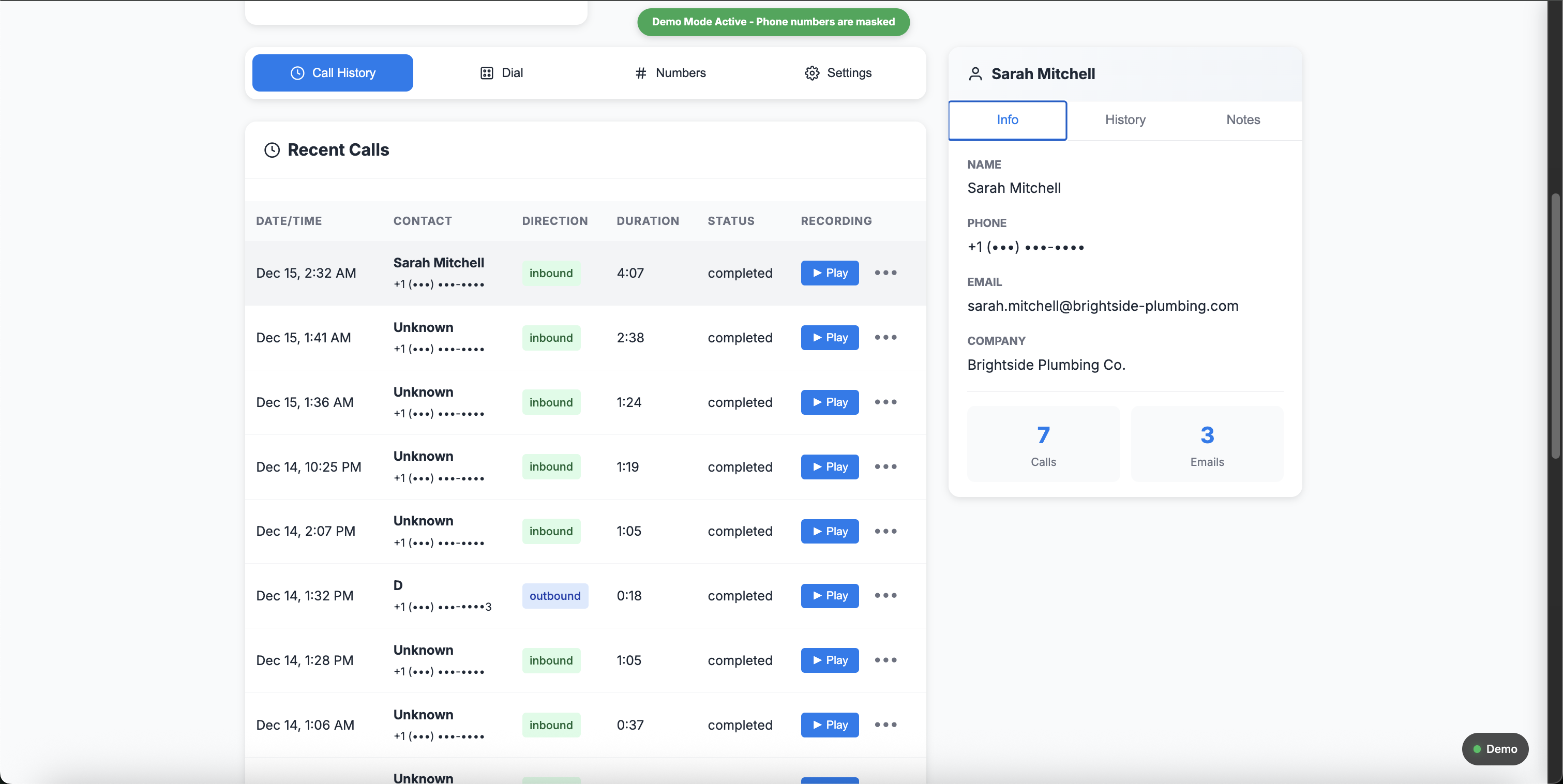Click Sarah Mitchell's email address
The width and height of the screenshot is (1563, 784).
tap(1103, 306)
